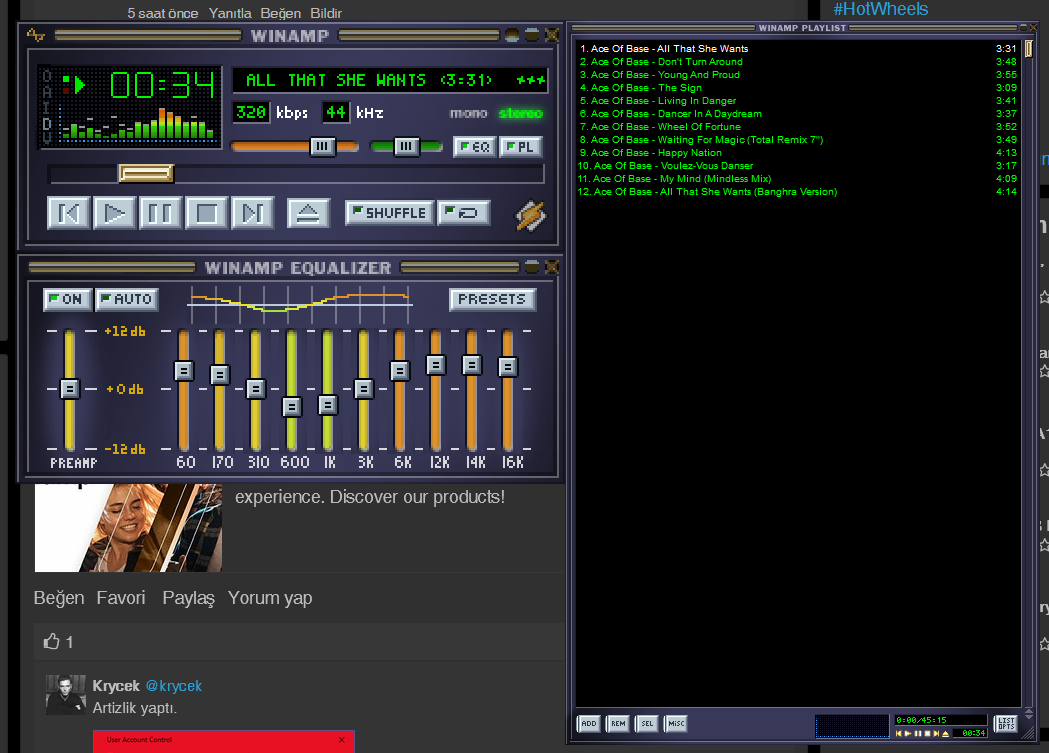Click mini next-track icon in playlist window
Screen dimensions: 1049x753
tap(936, 734)
